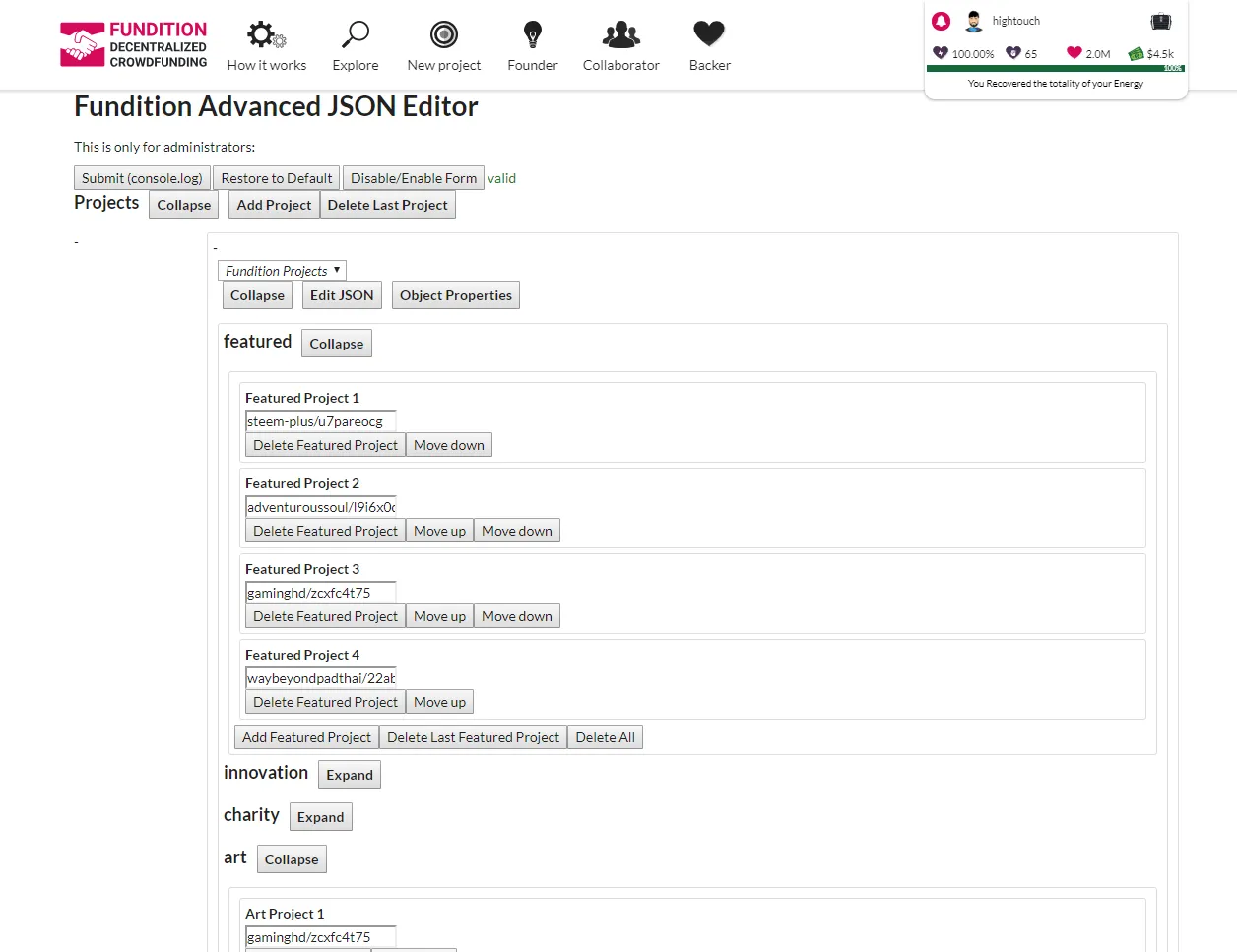Click the $4.5k balance value
Screen dimensions: 1237x952
point(1160,54)
